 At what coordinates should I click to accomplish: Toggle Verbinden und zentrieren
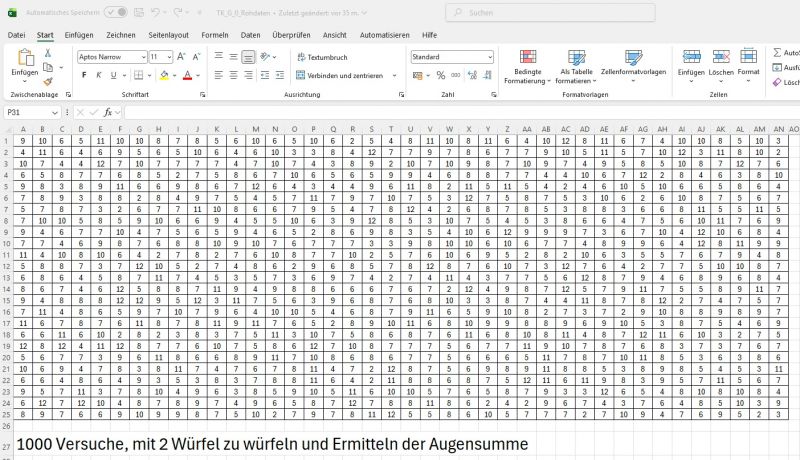pos(340,75)
